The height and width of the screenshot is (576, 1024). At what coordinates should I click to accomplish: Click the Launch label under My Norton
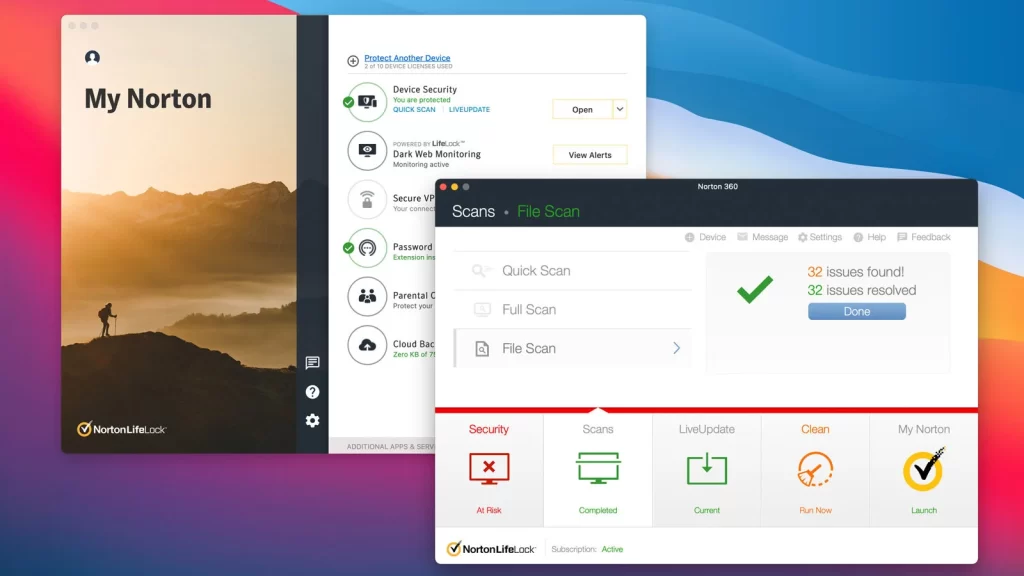[923, 511]
